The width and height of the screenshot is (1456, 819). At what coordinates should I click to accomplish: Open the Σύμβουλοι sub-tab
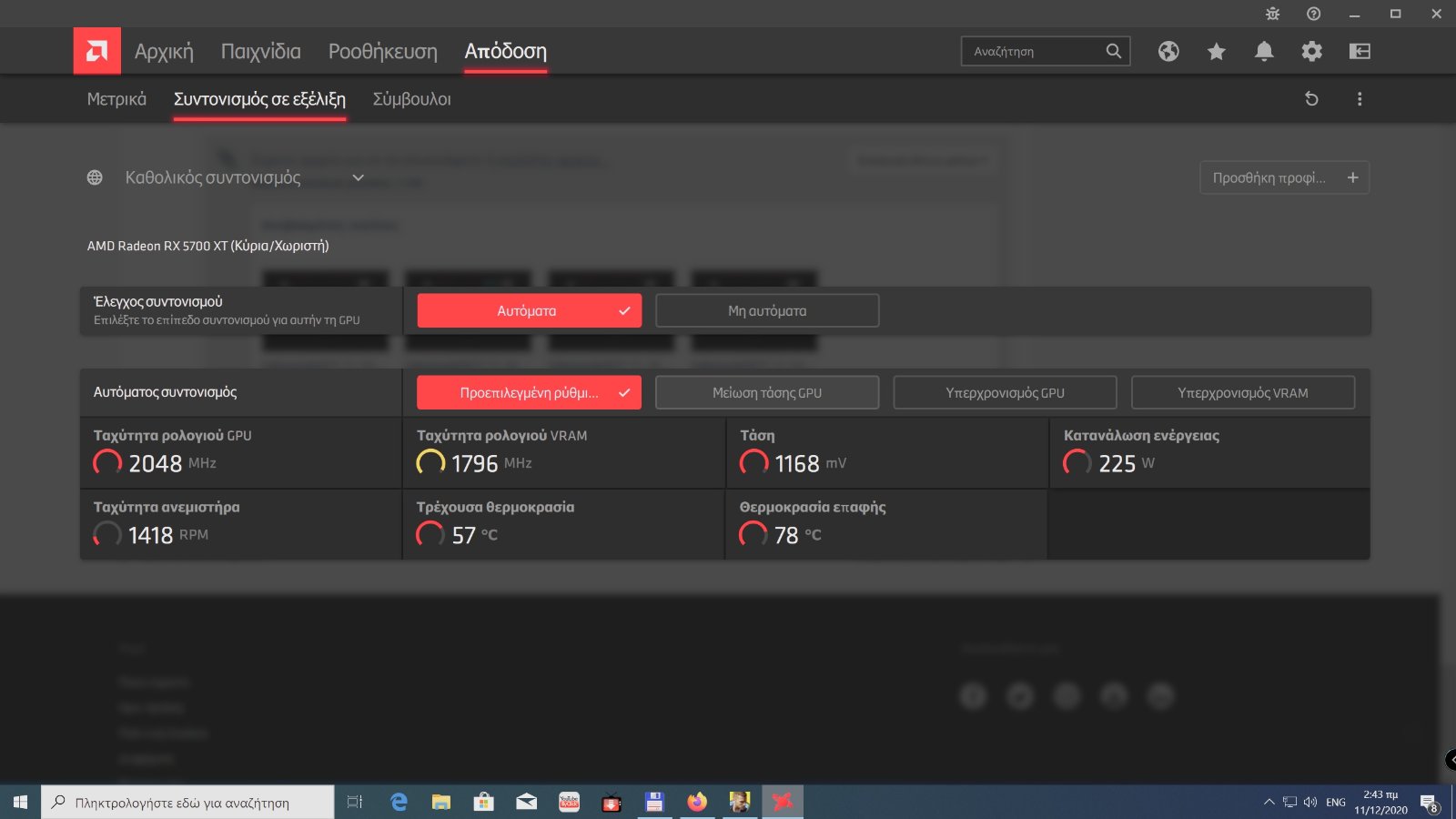(x=411, y=99)
